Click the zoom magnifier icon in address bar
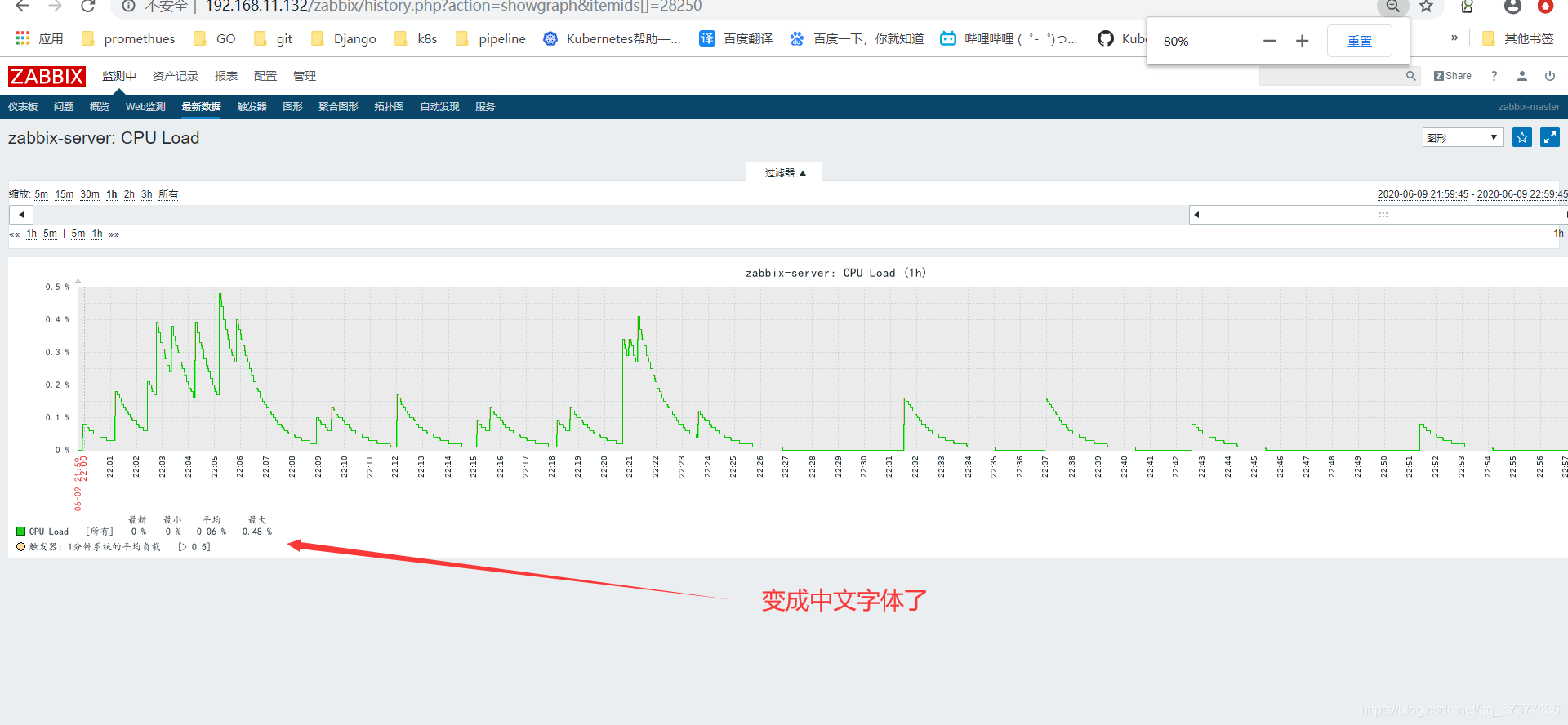Viewport: 1568px width, 725px height. coord(1392,7)
